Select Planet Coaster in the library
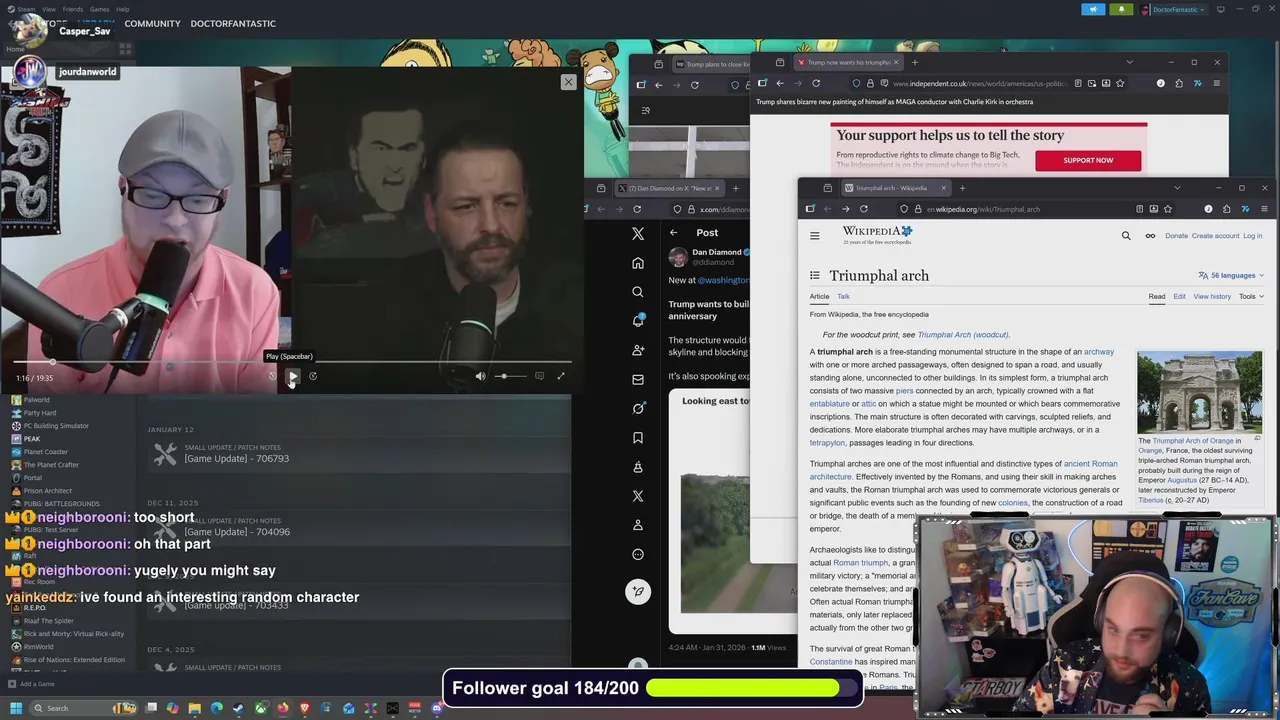The width and height of the screenshot is (1280, 720). (46, 452)
